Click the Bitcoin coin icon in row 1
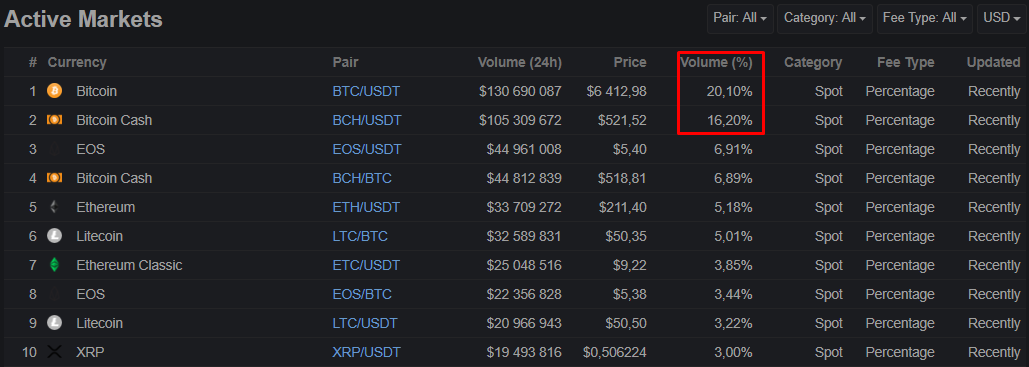 54,91
